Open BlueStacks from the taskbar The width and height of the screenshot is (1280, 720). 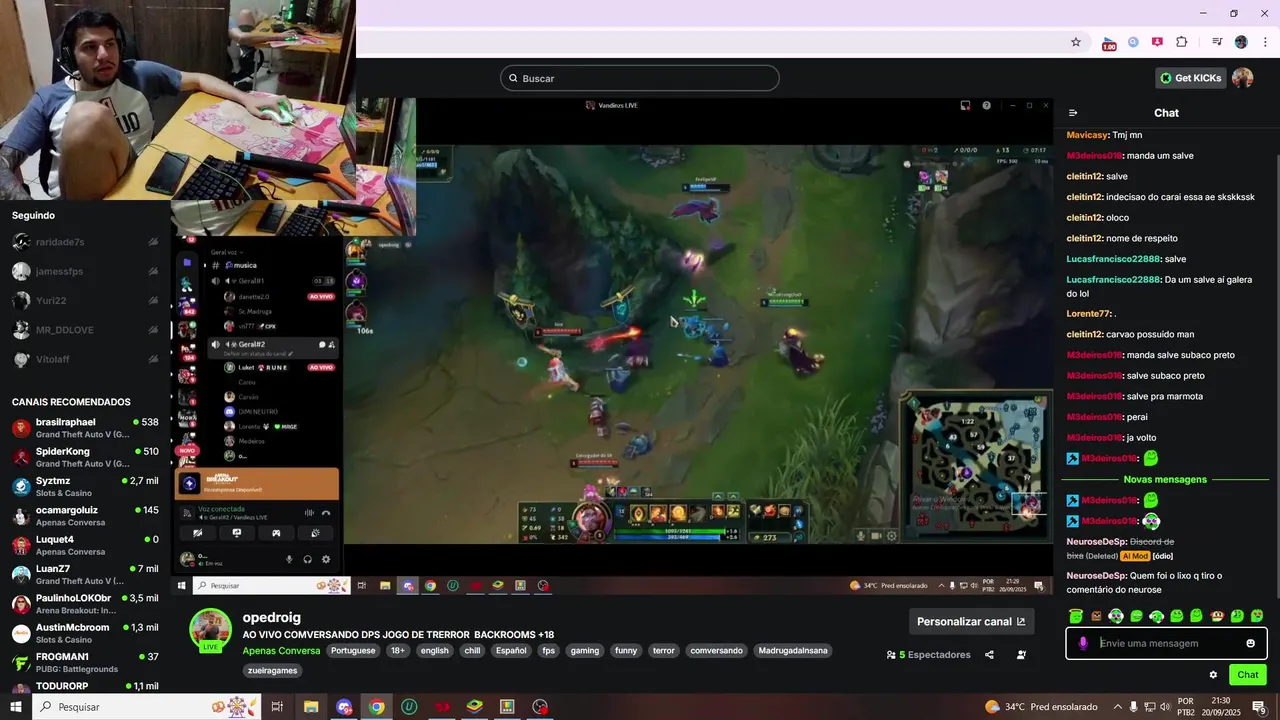tap(474, 707)
